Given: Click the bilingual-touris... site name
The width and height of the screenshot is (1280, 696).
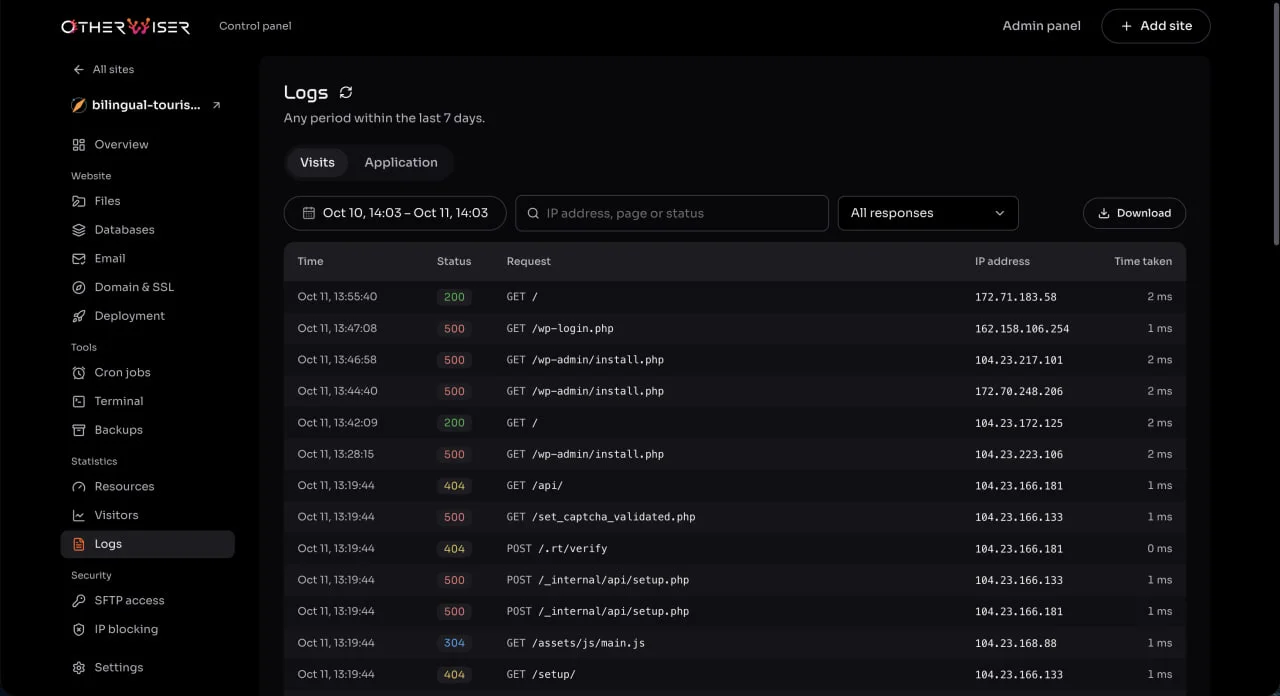Looking at the screenshot, I should click(x=146, y=105).
